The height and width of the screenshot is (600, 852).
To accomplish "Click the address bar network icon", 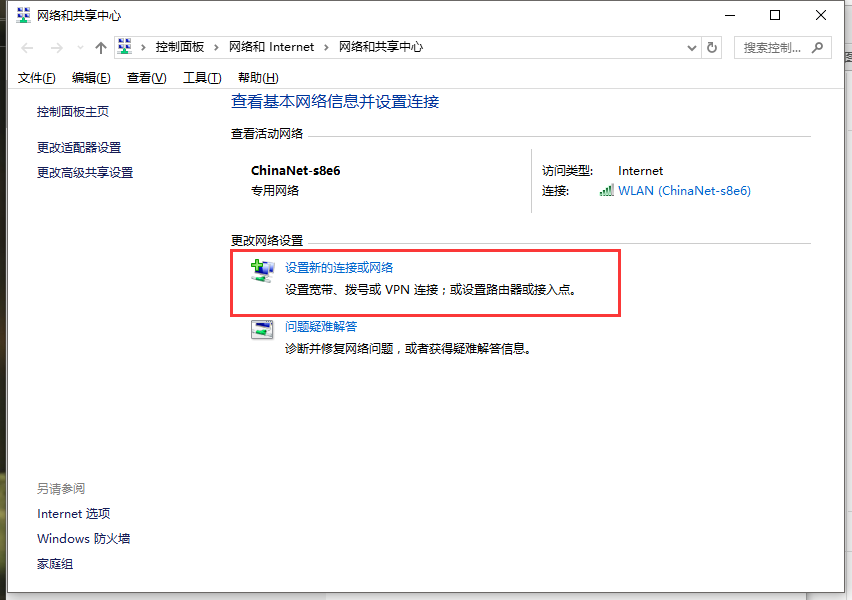I will 125,47.
